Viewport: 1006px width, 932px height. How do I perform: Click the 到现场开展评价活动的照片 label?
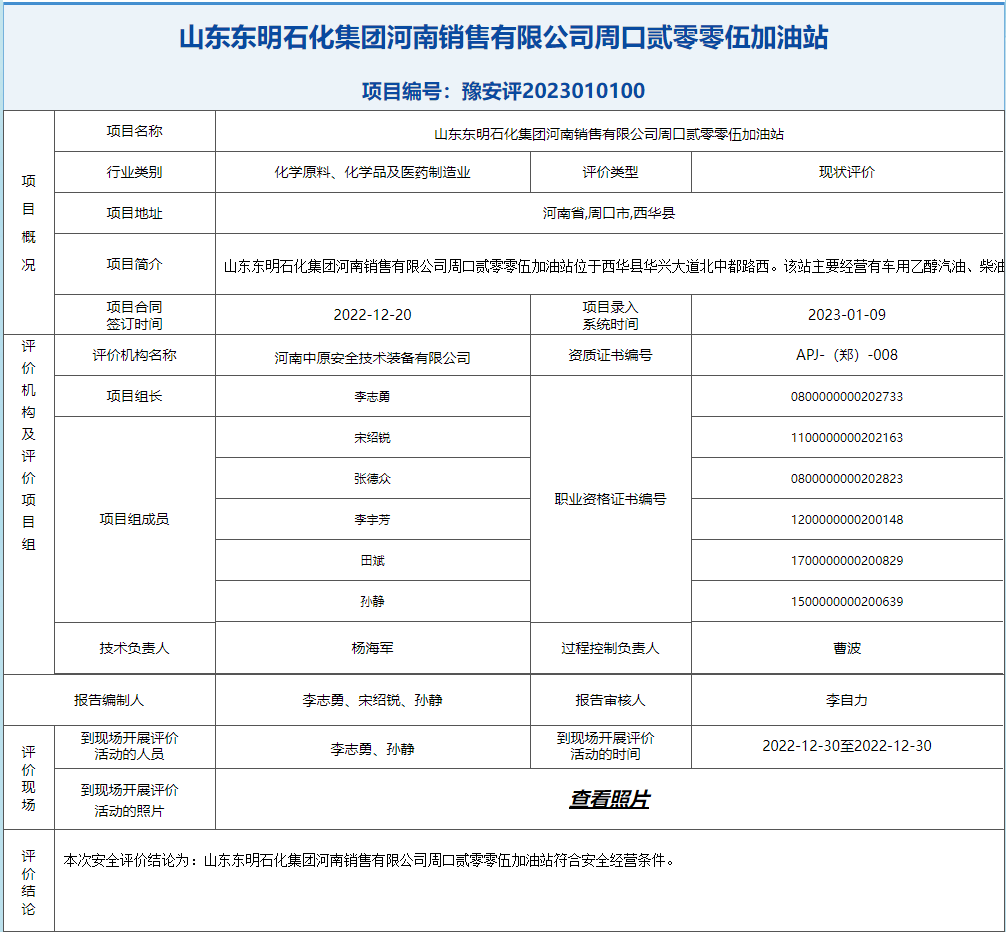(129, 800)
